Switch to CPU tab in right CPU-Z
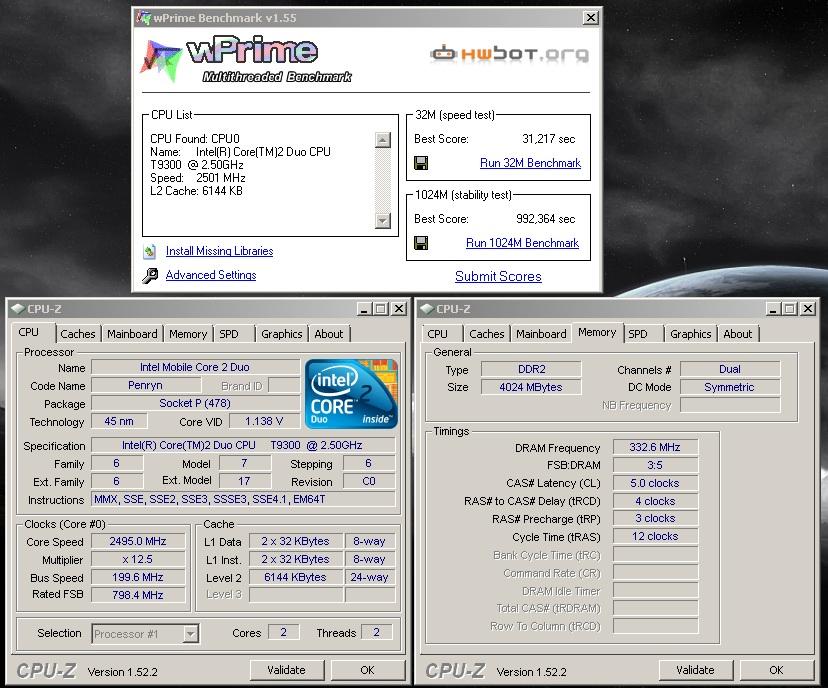 coord(442,334)
